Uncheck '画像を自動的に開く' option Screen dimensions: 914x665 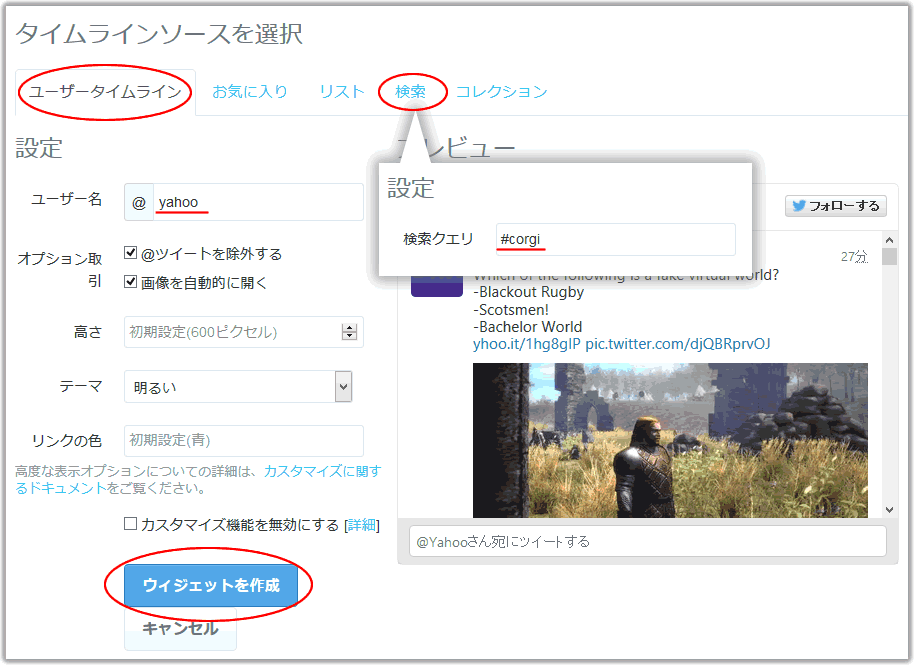131,282
